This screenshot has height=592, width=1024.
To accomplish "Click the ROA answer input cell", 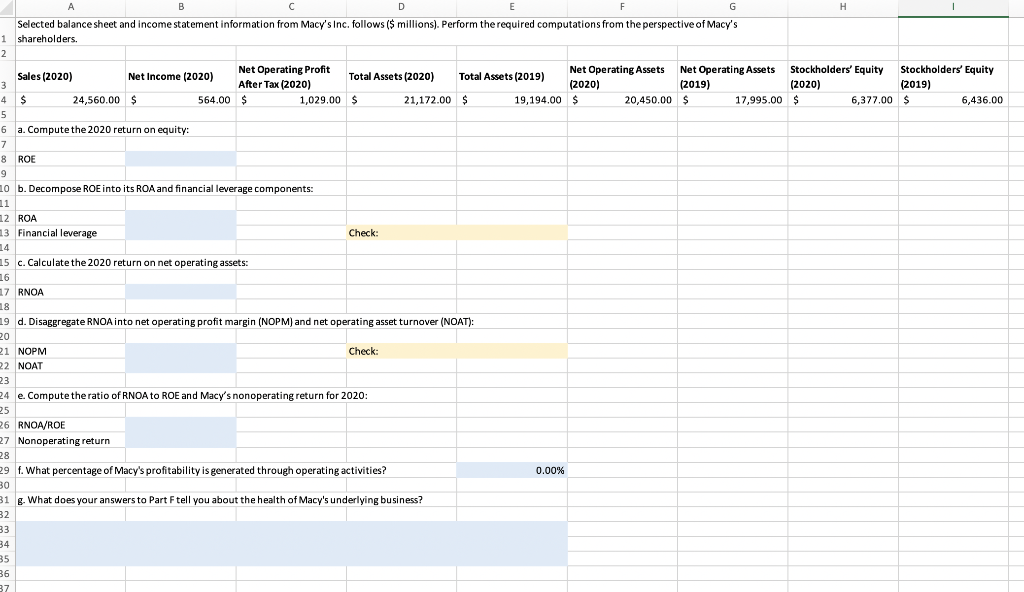I will [x=180, y=218].
